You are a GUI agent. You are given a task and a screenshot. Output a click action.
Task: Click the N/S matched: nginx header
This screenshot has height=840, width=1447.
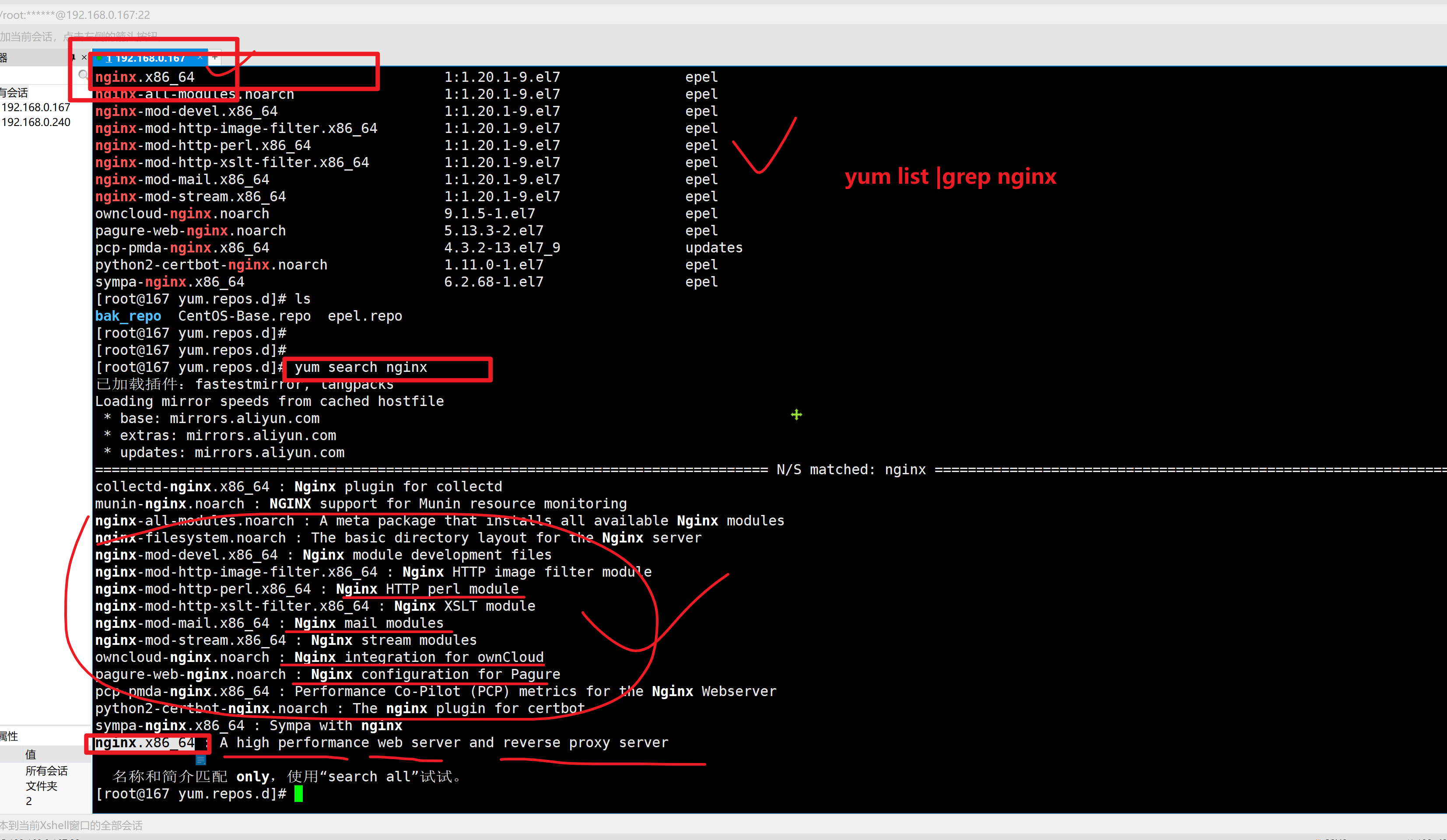pos(851,470)
